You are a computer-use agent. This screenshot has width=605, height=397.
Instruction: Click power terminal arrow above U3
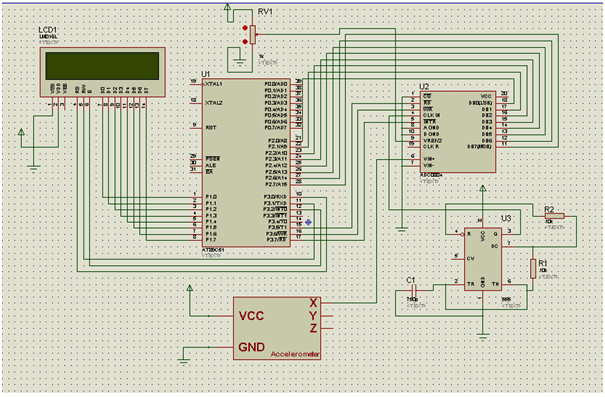point(482,188)
